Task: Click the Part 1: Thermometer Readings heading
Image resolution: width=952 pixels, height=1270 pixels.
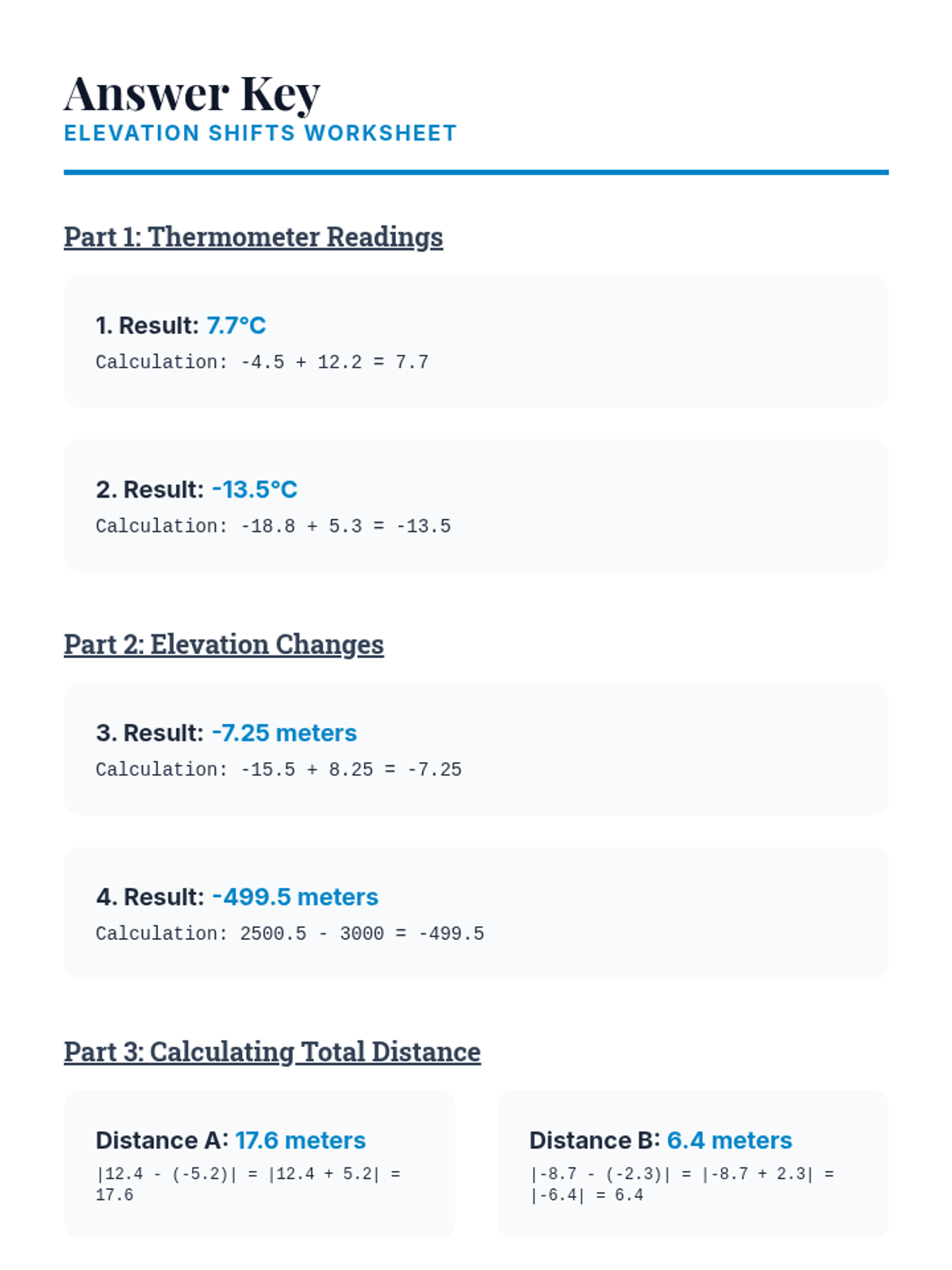Action: coord(253,237)
